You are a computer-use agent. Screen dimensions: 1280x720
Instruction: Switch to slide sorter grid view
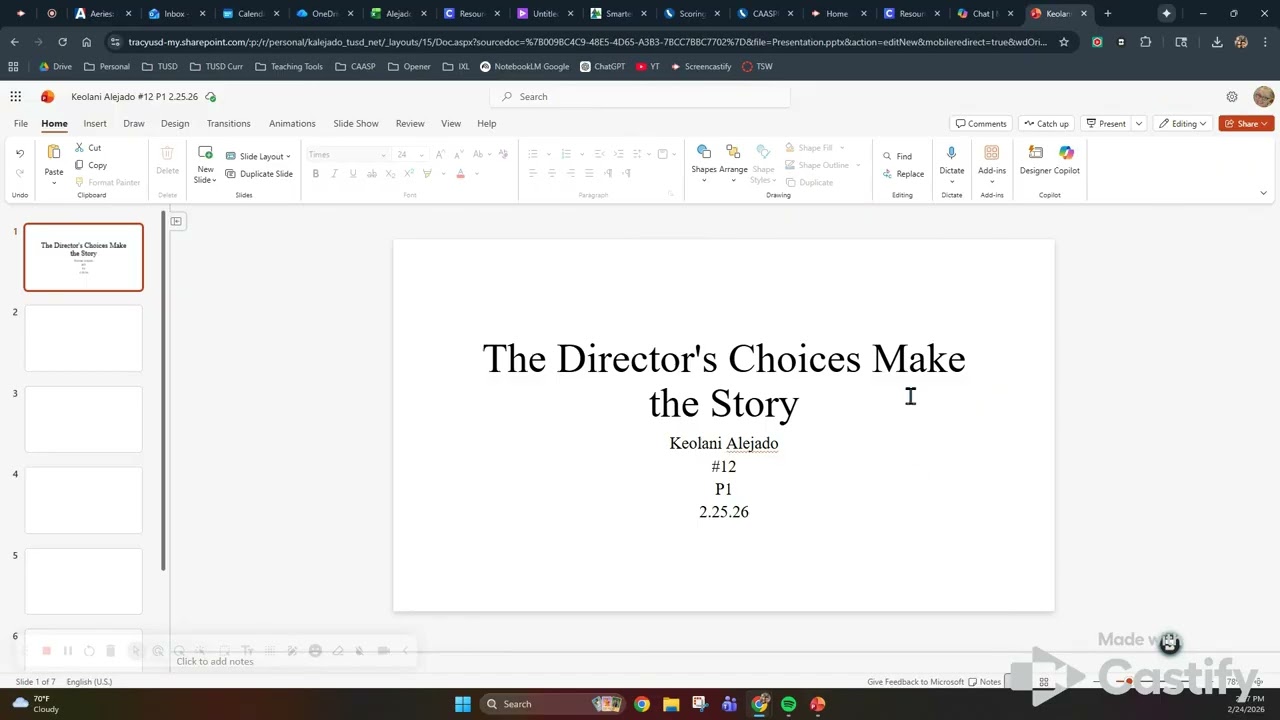[1043, 682]
